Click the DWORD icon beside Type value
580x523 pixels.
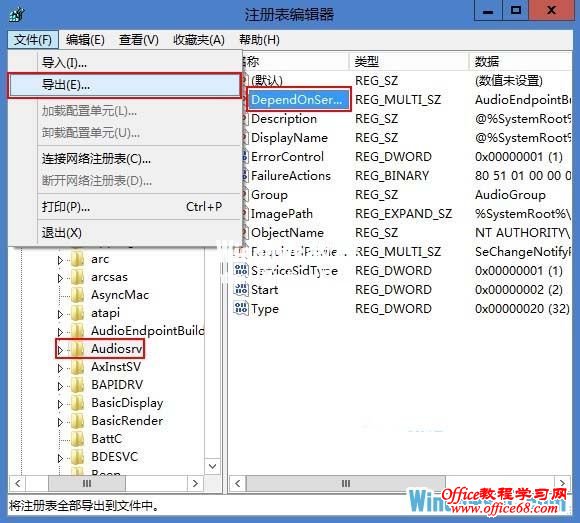pyautogui.click(x=241, y=308)
